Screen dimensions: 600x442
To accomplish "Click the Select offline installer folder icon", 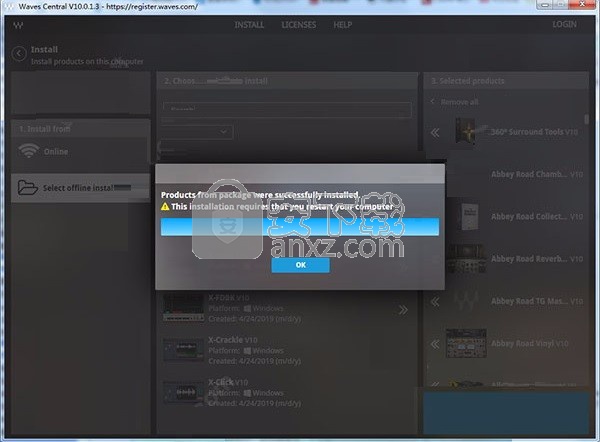I will [x=28, y=188].
